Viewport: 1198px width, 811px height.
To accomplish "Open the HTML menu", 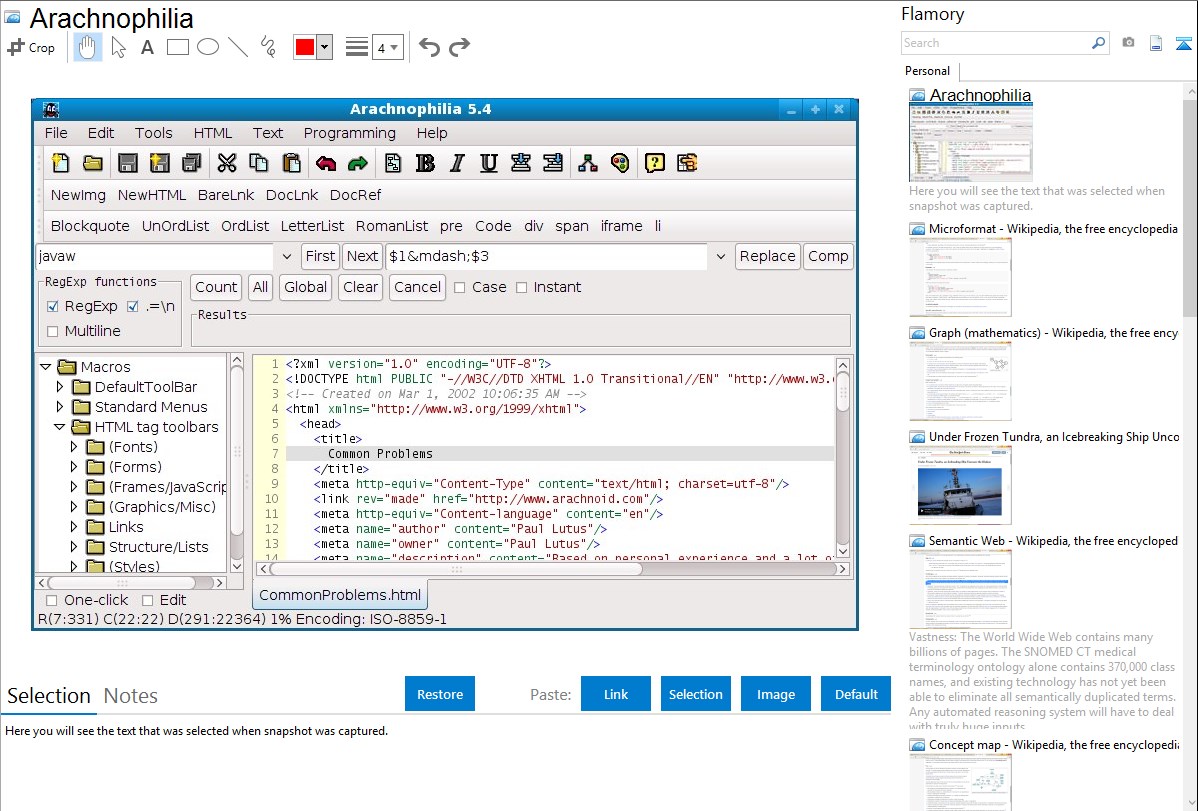I will click(212, 133).
